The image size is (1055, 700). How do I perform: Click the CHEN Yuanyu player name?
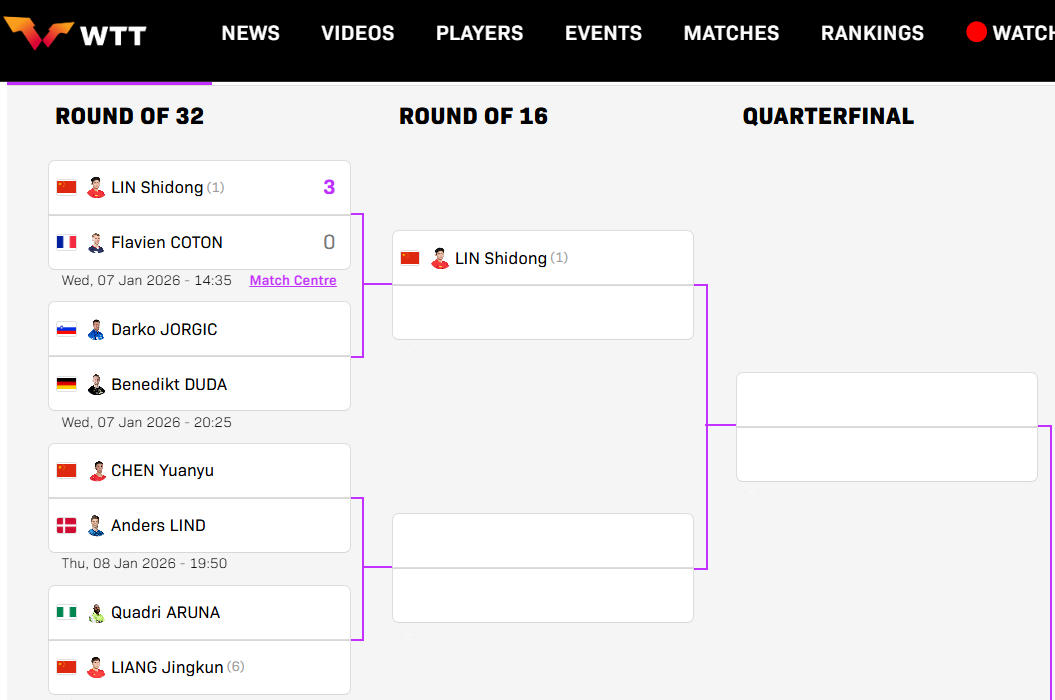pos(162,470)
